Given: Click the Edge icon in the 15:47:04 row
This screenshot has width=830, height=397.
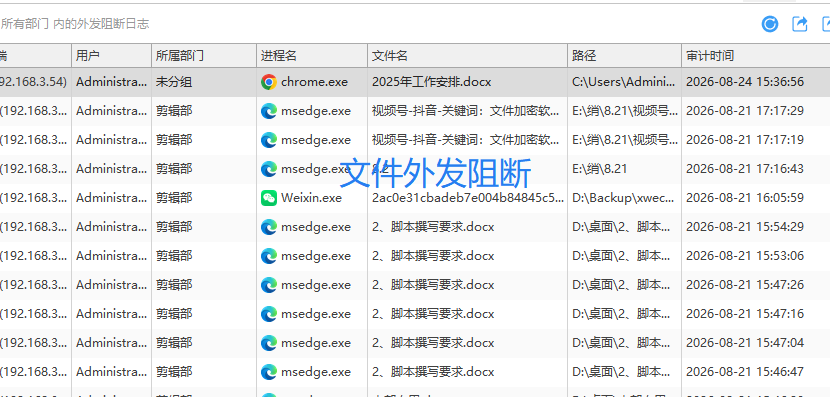Looking at the screenshot, I should pyautogui.click(x=269, y=343).
